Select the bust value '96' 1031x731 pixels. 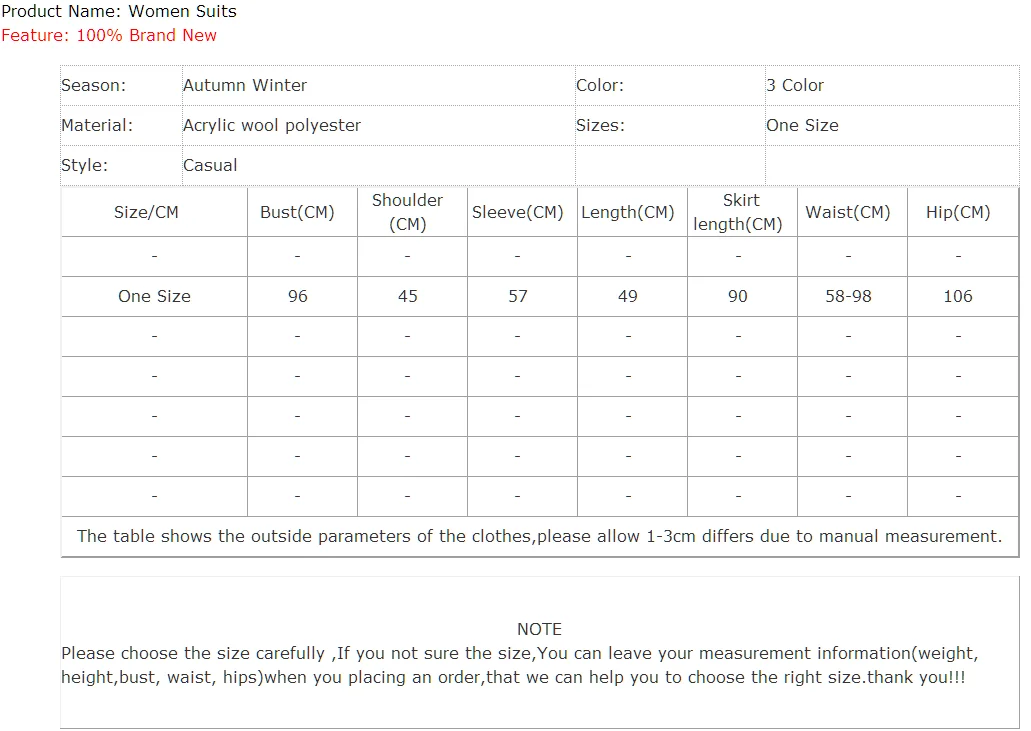pos(298,296)
